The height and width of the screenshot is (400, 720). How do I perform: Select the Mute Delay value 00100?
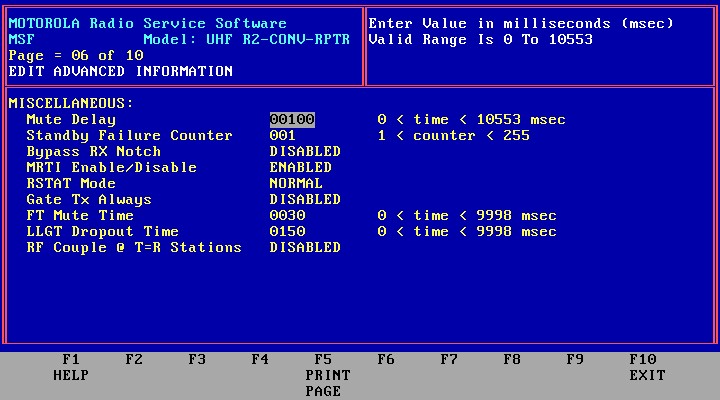(x=292, y=120)
